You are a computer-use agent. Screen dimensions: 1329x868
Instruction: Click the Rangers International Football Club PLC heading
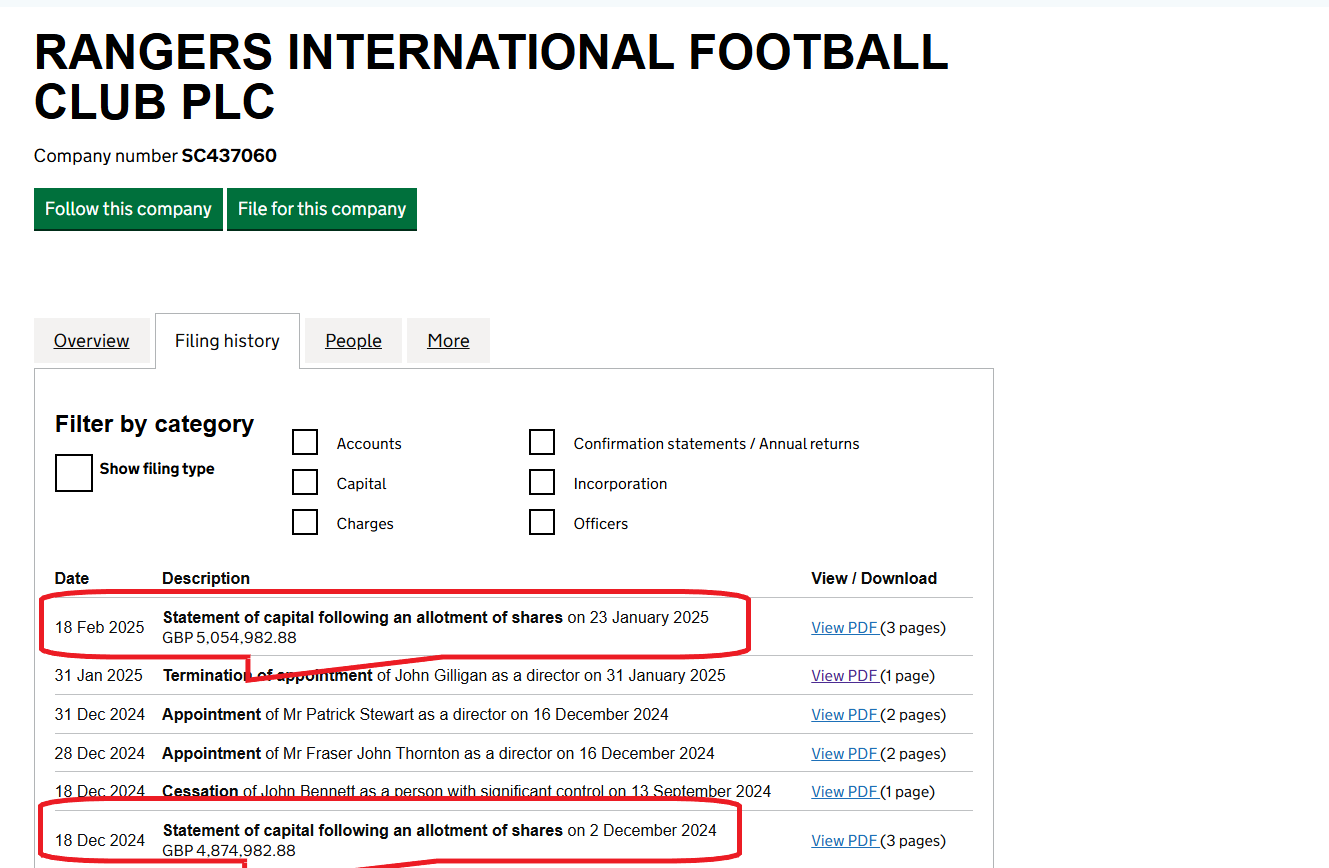491,77
